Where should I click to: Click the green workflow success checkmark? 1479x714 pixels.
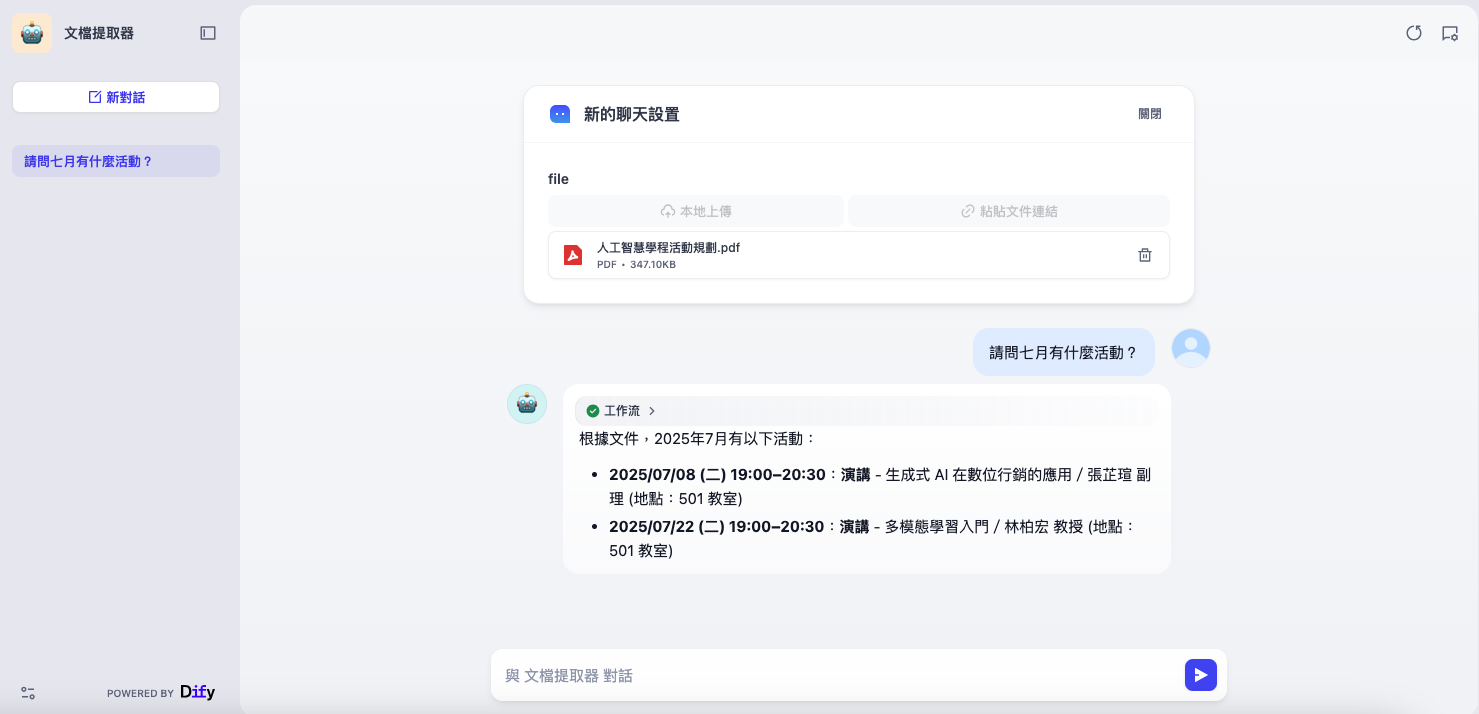point(593,411)
